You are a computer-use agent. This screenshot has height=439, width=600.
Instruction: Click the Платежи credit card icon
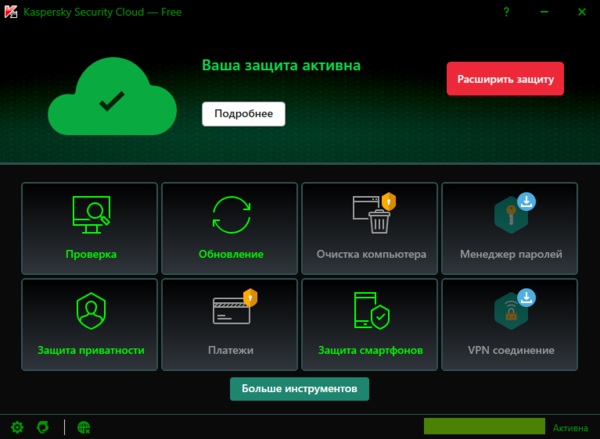coord(232,311)
